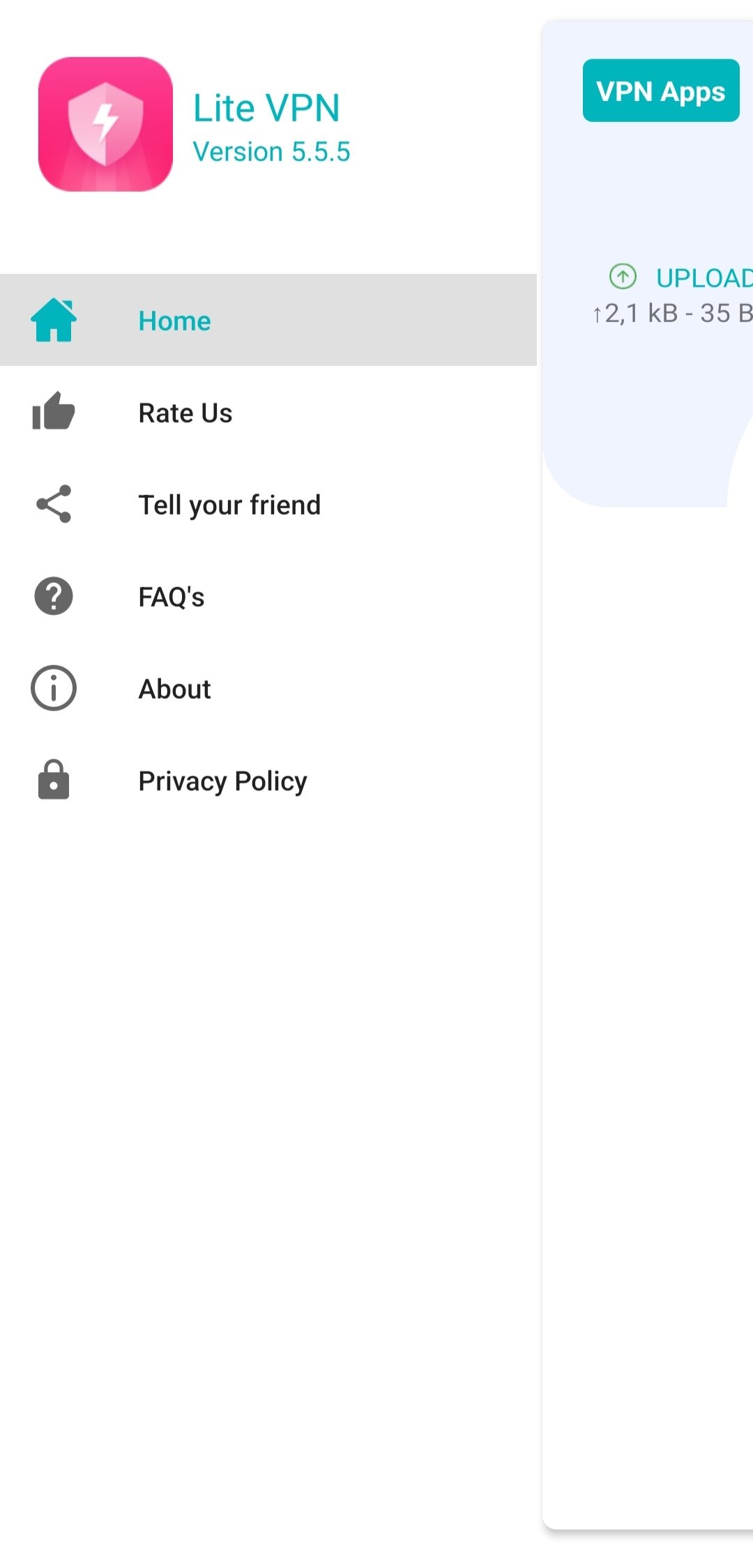Click the green upload arrow circle icon
This screenshot has width=753, height=1568.
[x=623, y=276]
